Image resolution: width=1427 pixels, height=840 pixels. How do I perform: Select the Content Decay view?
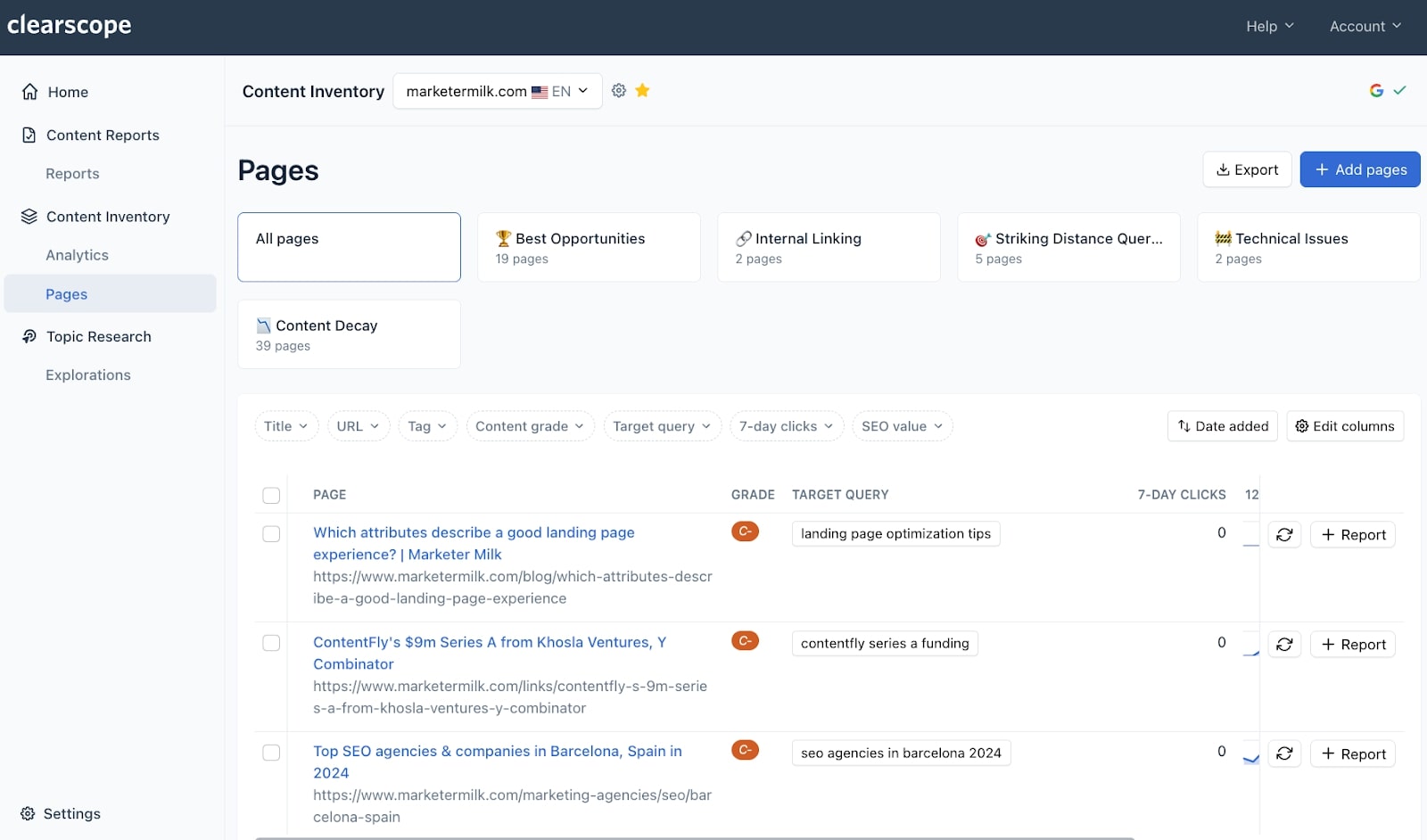[349, 334]
